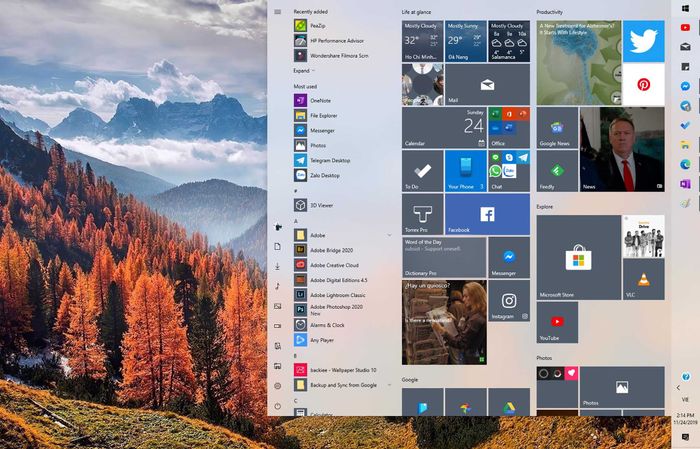The image size is (700, 449).
Task: Click the Power button in Start sidebar
Action: pos(278,406)
